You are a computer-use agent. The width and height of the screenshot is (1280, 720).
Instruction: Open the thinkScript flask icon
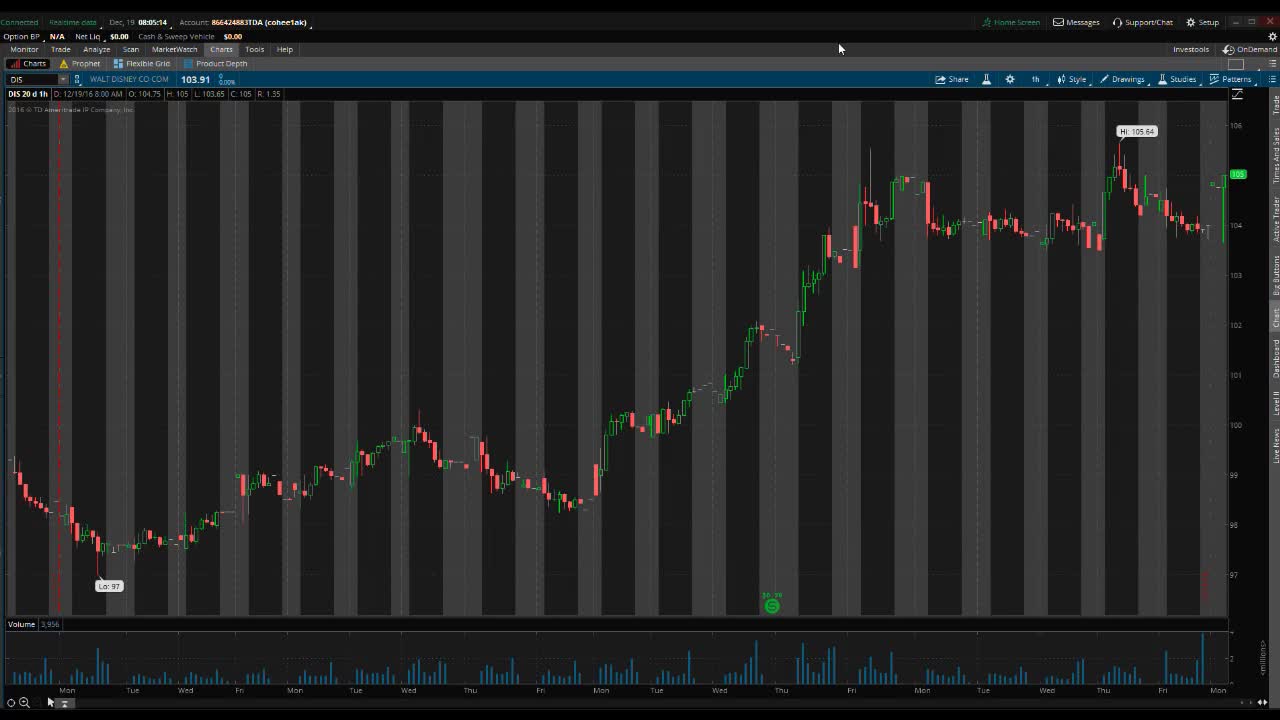pos(986,79)
